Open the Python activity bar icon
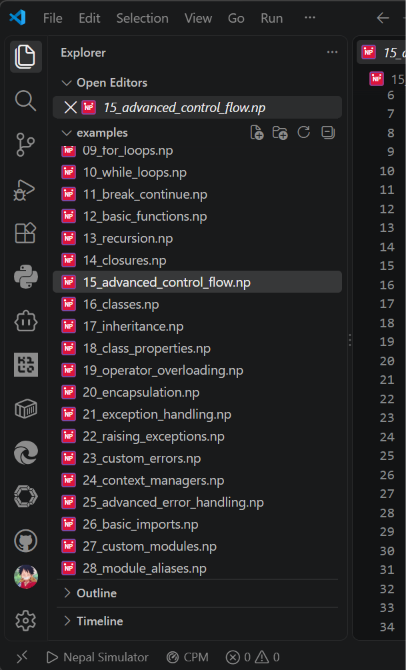This screenshot has width=406, height=670. point(26,277)
